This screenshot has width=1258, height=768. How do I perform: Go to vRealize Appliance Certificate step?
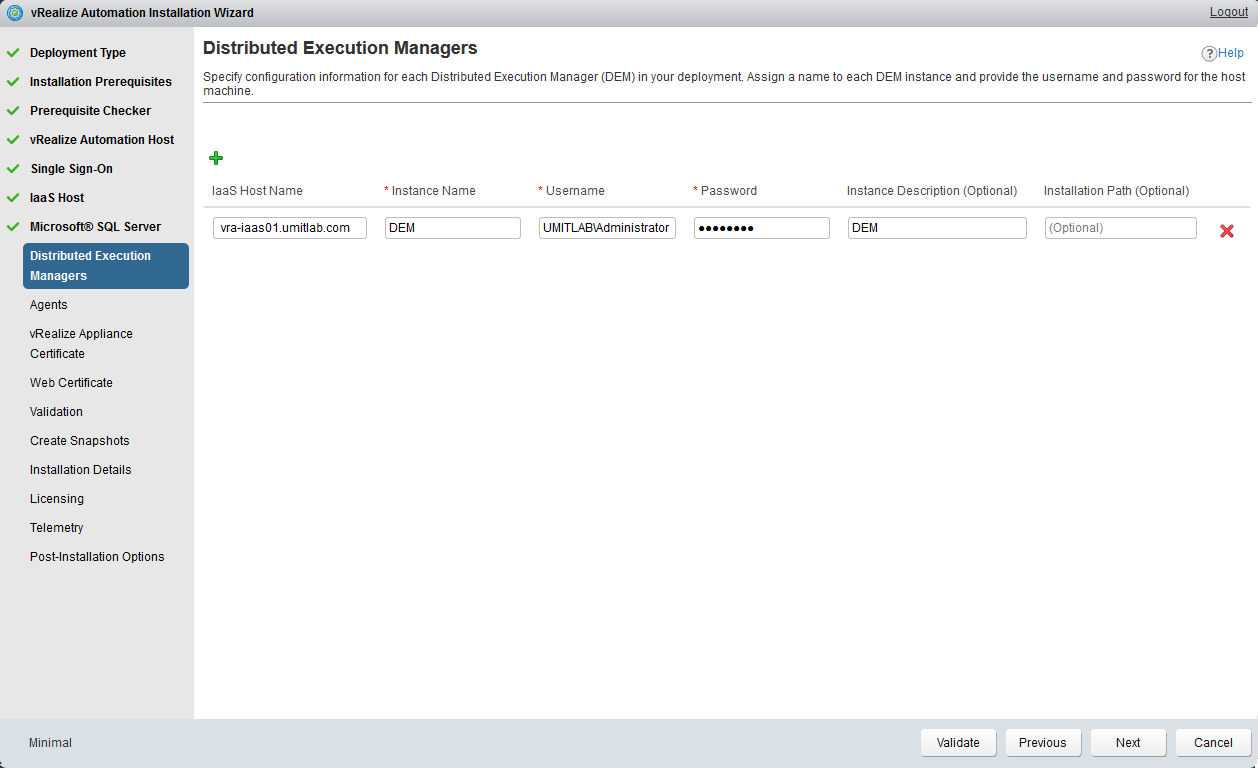click(81, 344)
